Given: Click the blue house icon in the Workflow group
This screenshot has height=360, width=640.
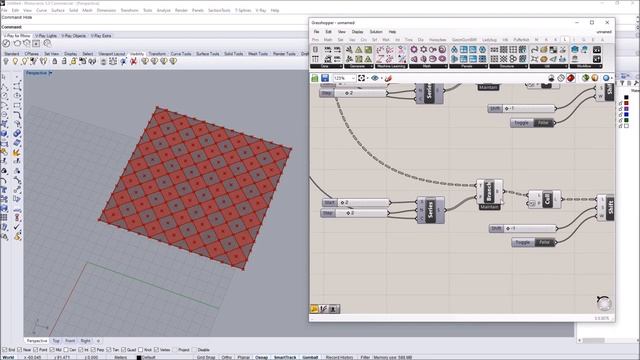Looking at the screenshot, I should pyautogui.click(x=575, y=50).
